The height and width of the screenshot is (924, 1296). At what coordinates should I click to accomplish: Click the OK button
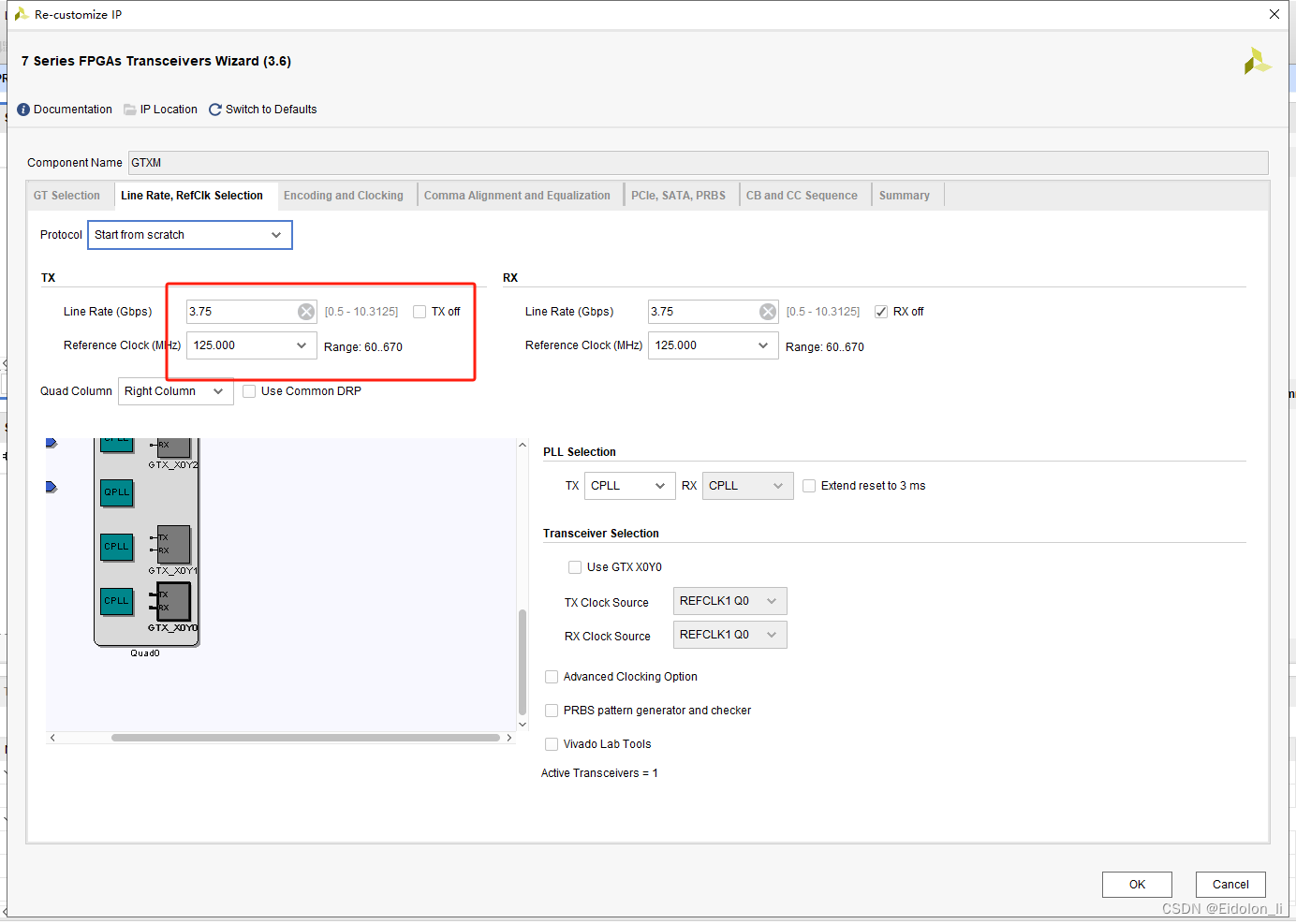1137,885
